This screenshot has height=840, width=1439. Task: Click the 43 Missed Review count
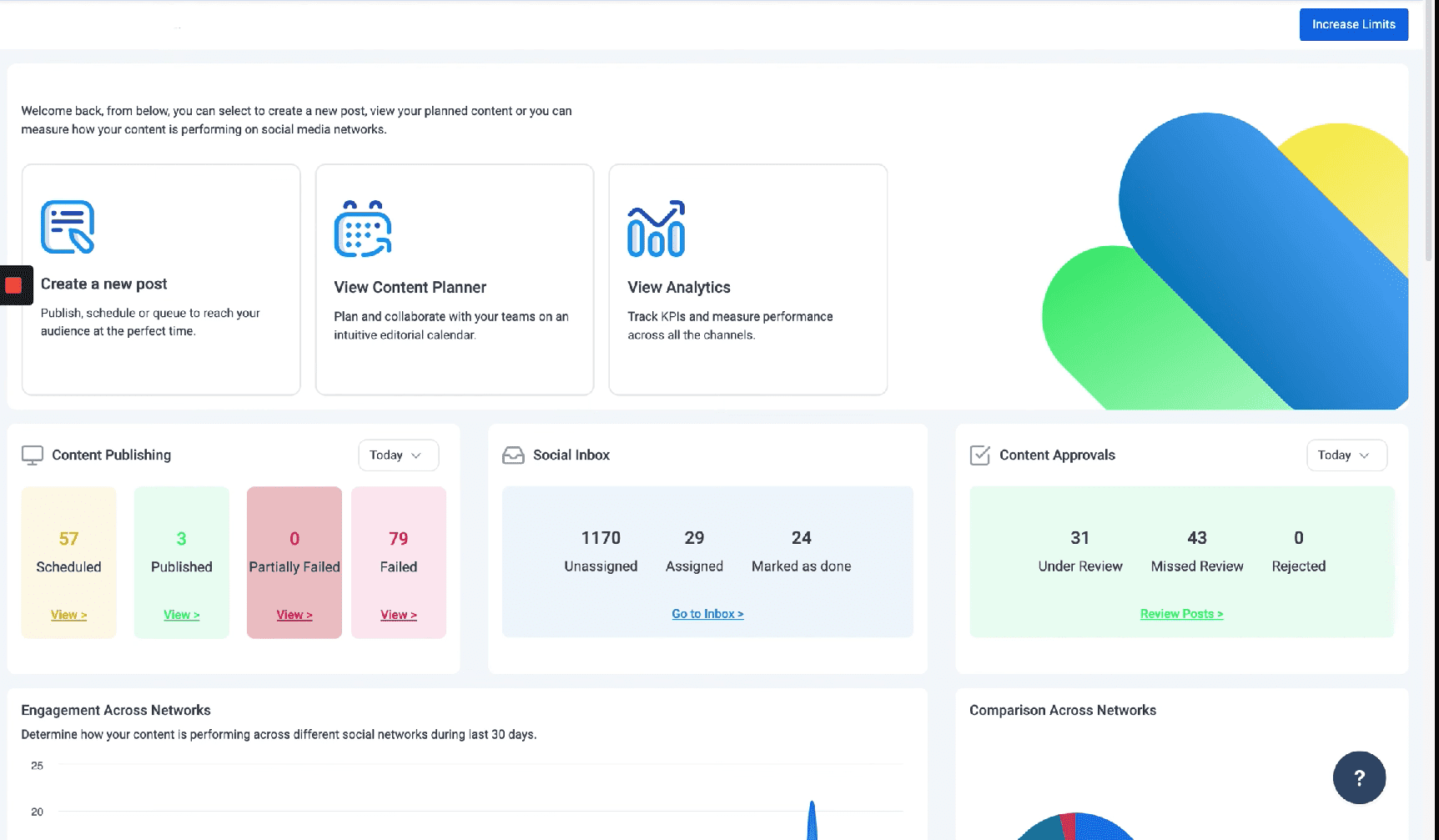1197,538
